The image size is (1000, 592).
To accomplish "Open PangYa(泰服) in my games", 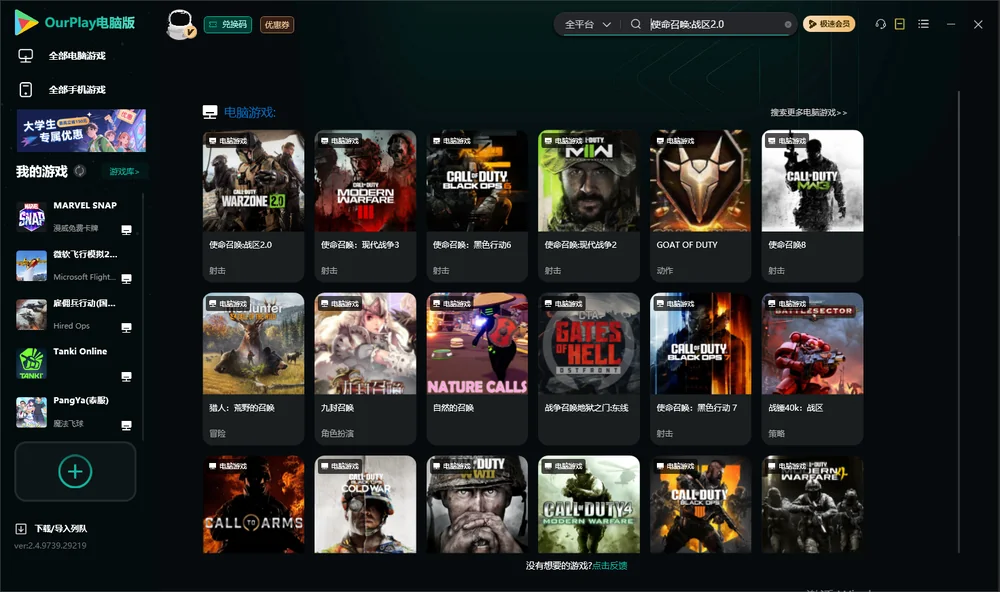I will [x=75, y=412].
